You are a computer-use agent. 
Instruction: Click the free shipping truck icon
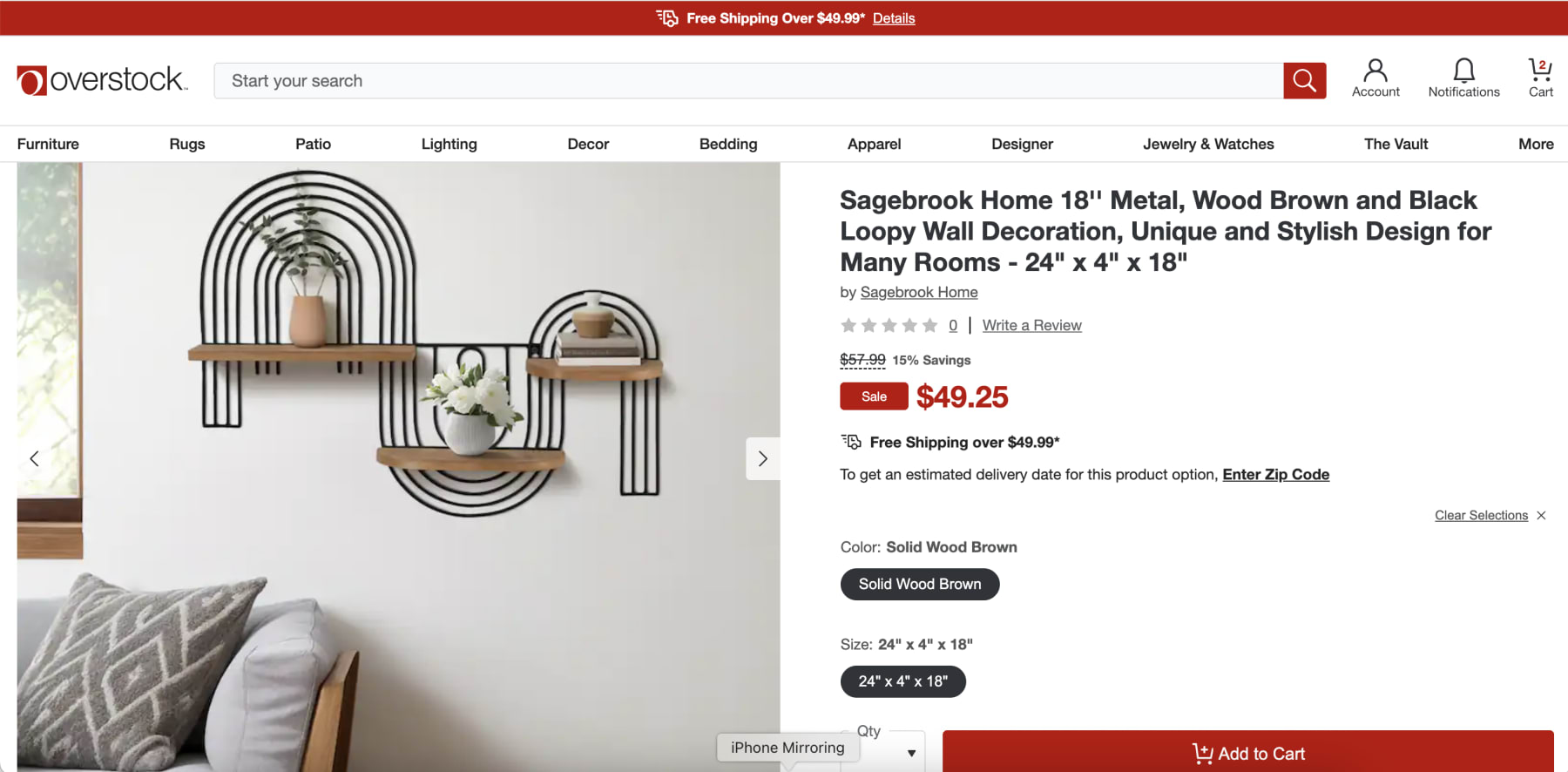pyautogui.click(x=668, y=17)
